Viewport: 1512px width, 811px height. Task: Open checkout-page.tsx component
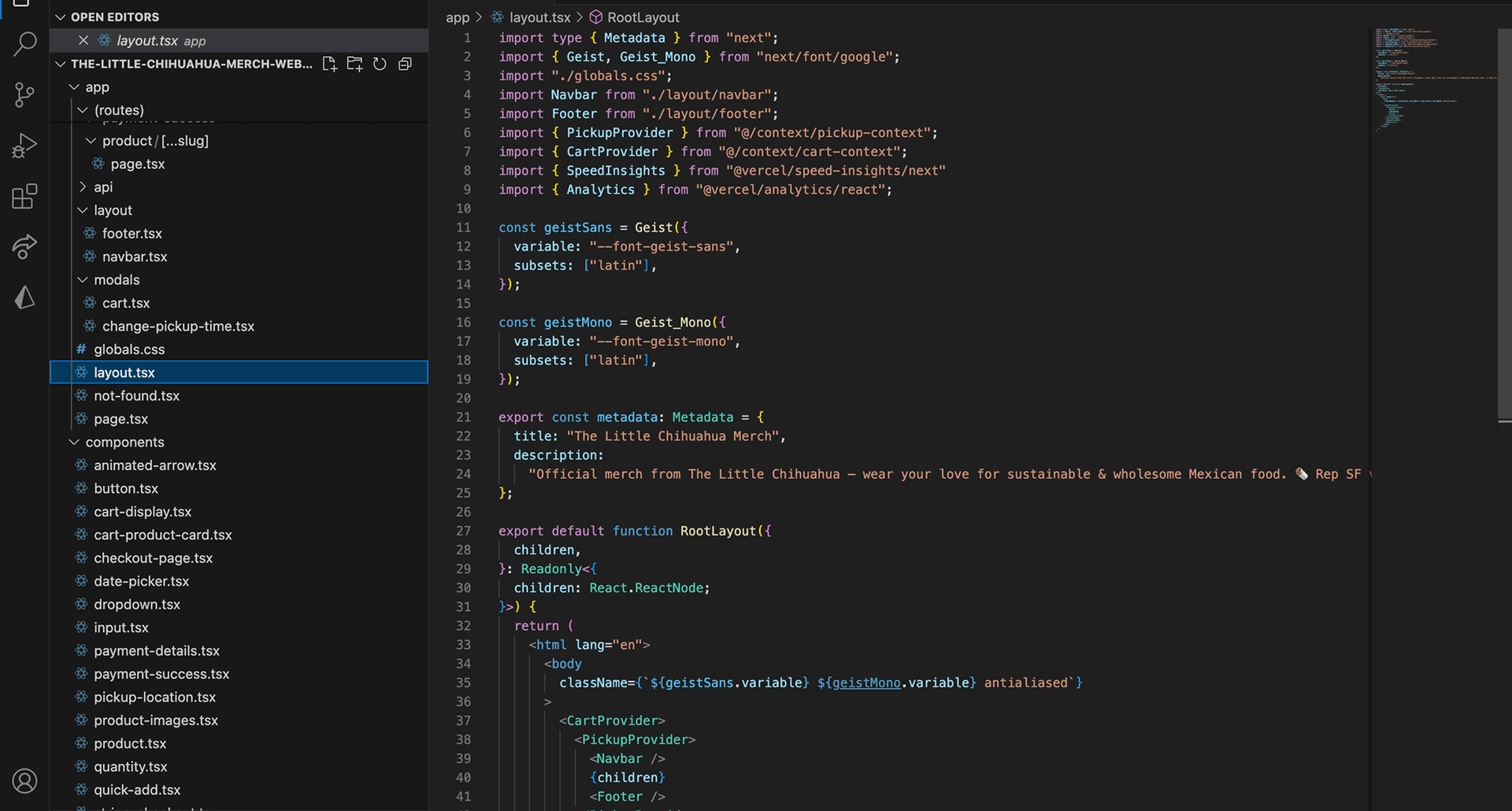tap(239, 558)
